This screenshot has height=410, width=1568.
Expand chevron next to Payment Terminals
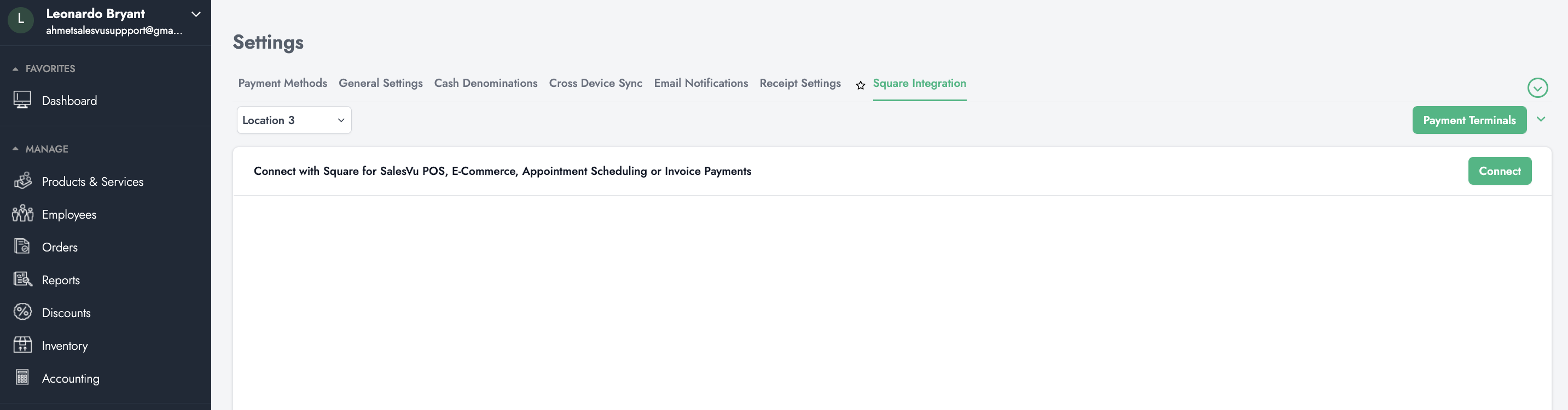pos(1541,119)
